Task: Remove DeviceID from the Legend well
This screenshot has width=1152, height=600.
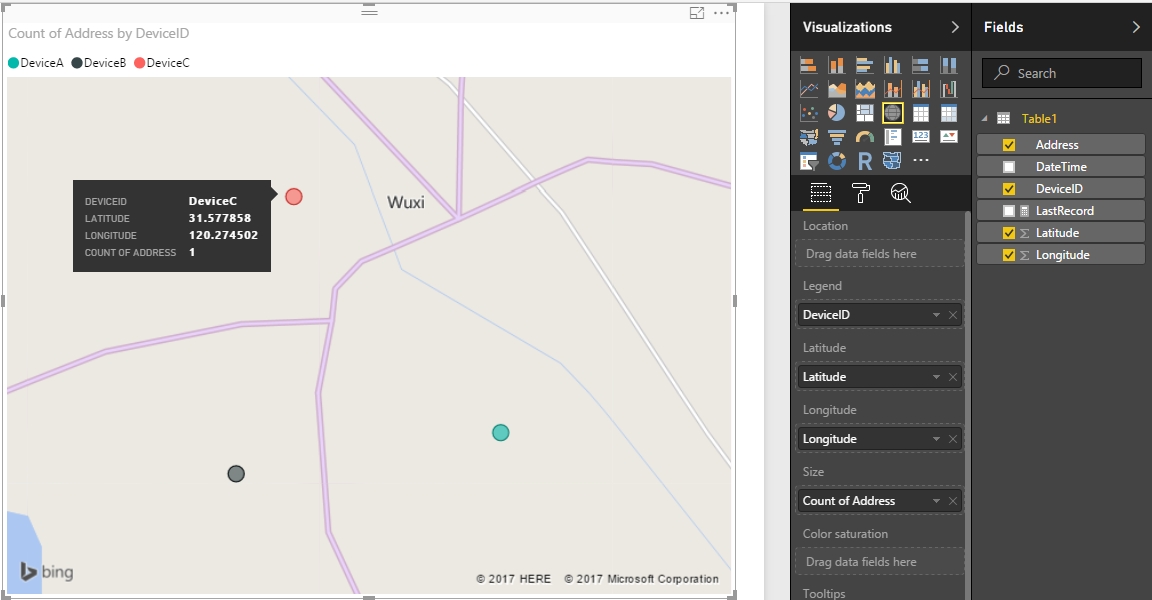Action: click(x=953, y=315)
